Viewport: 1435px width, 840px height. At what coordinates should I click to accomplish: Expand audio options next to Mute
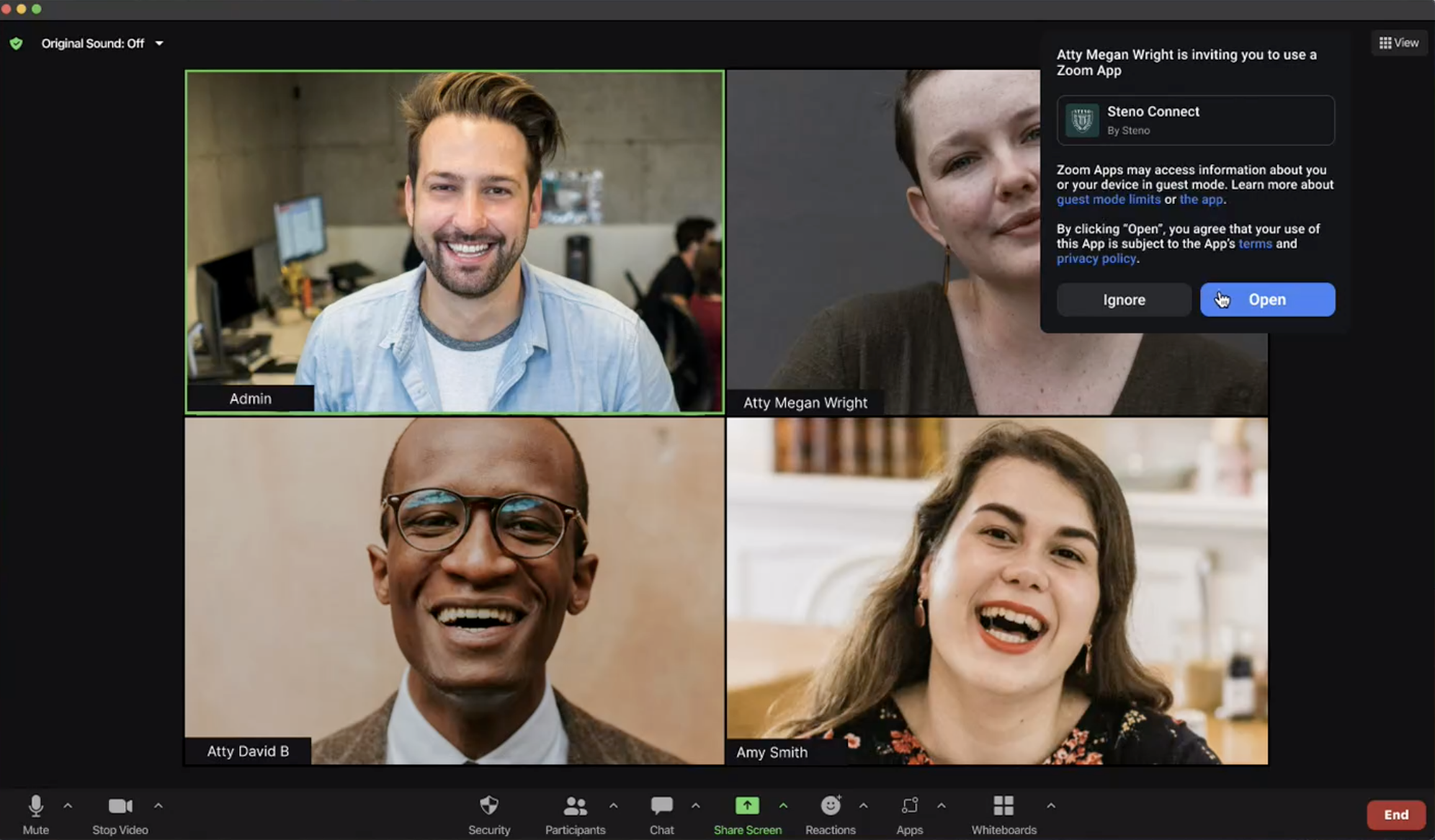(x=68, y=805)
